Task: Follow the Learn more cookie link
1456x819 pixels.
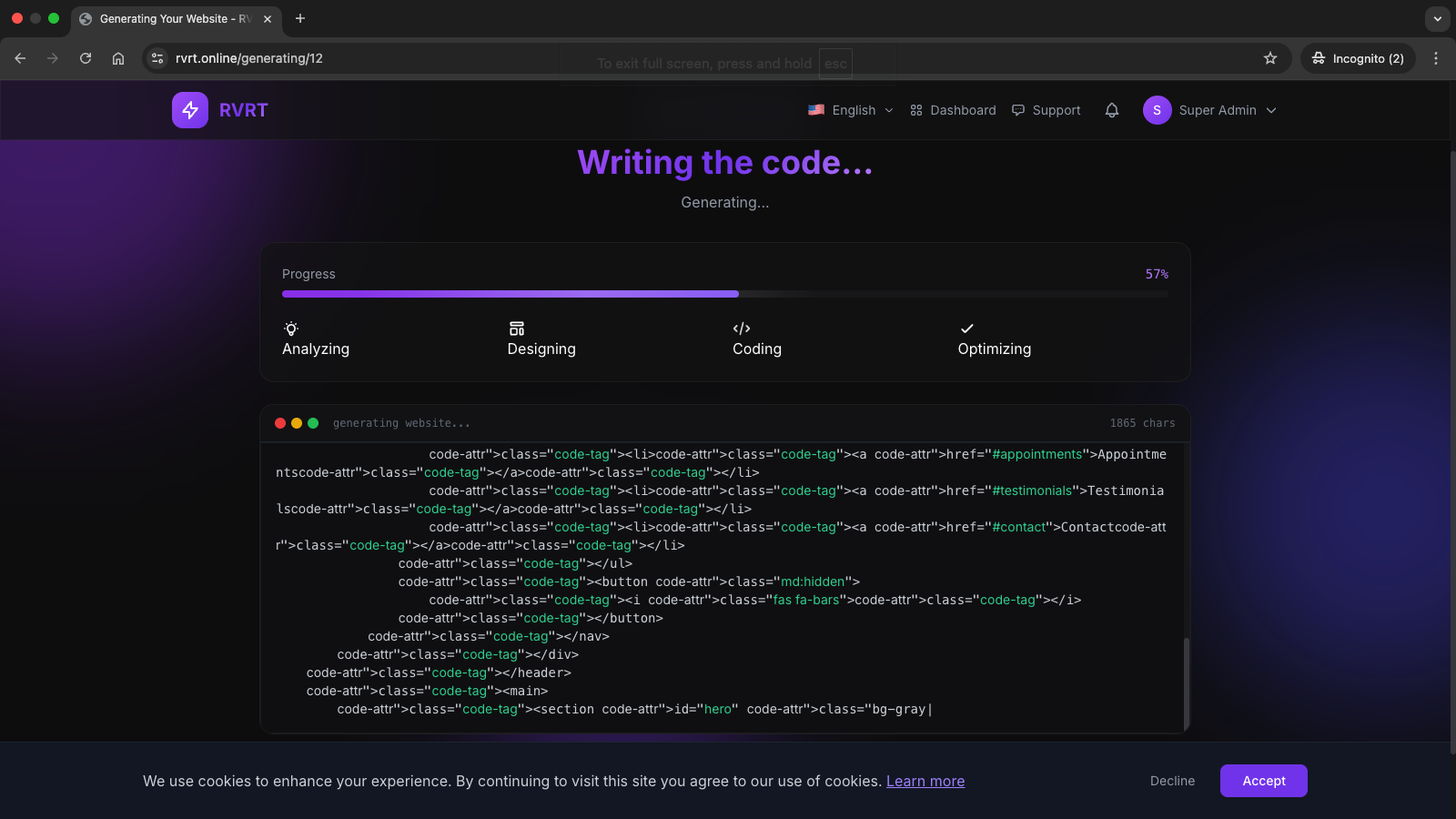Action: click(925, 781)
